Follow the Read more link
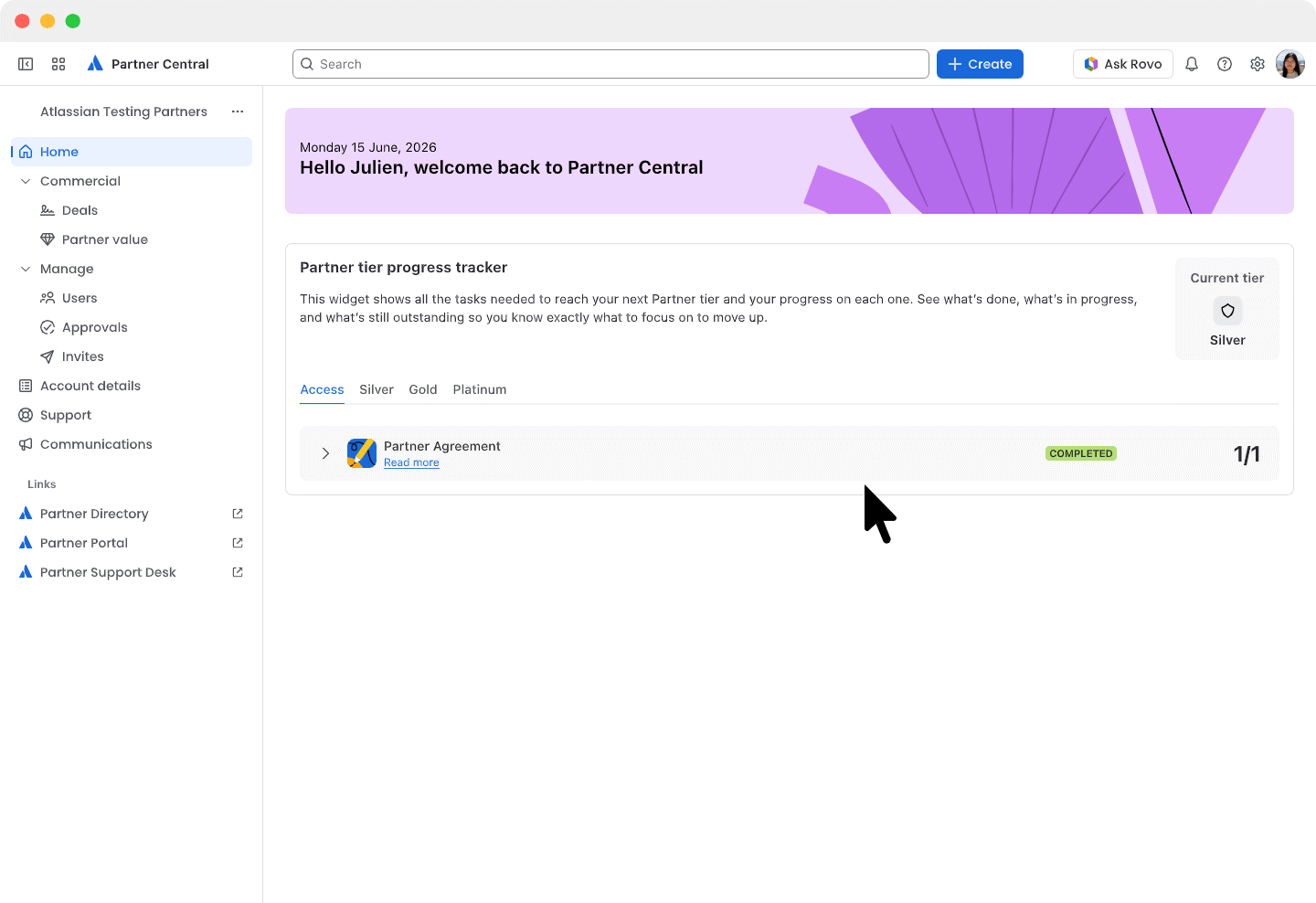The height and width of the screenshot is (903, 1316). (x=411, y=463)
